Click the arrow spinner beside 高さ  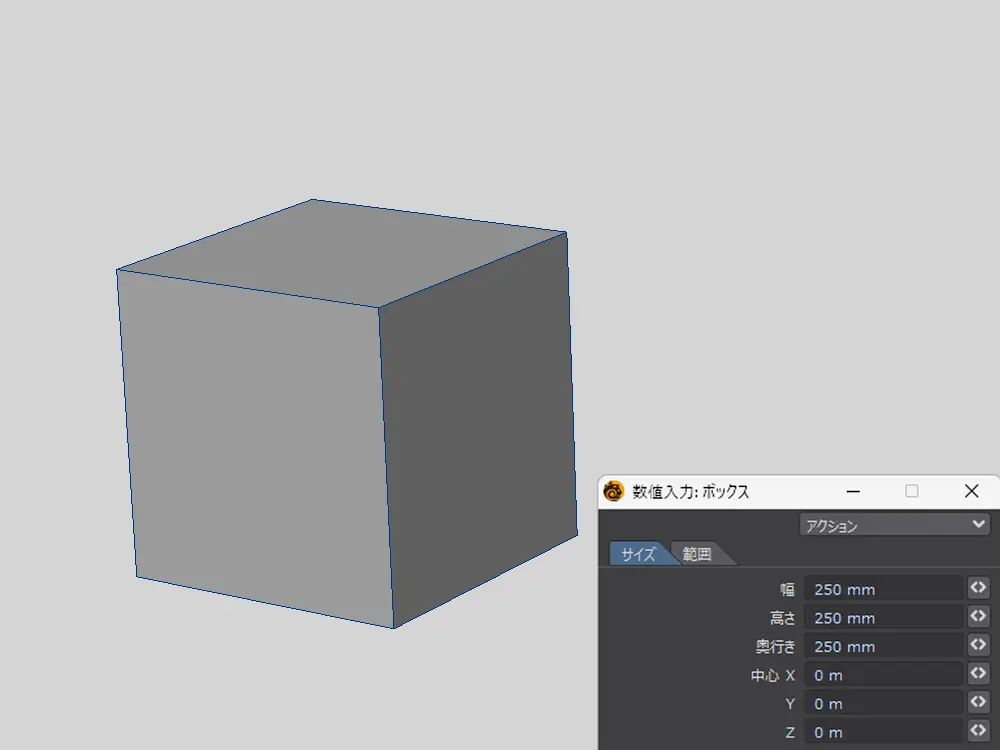click(x=978, y=617)
